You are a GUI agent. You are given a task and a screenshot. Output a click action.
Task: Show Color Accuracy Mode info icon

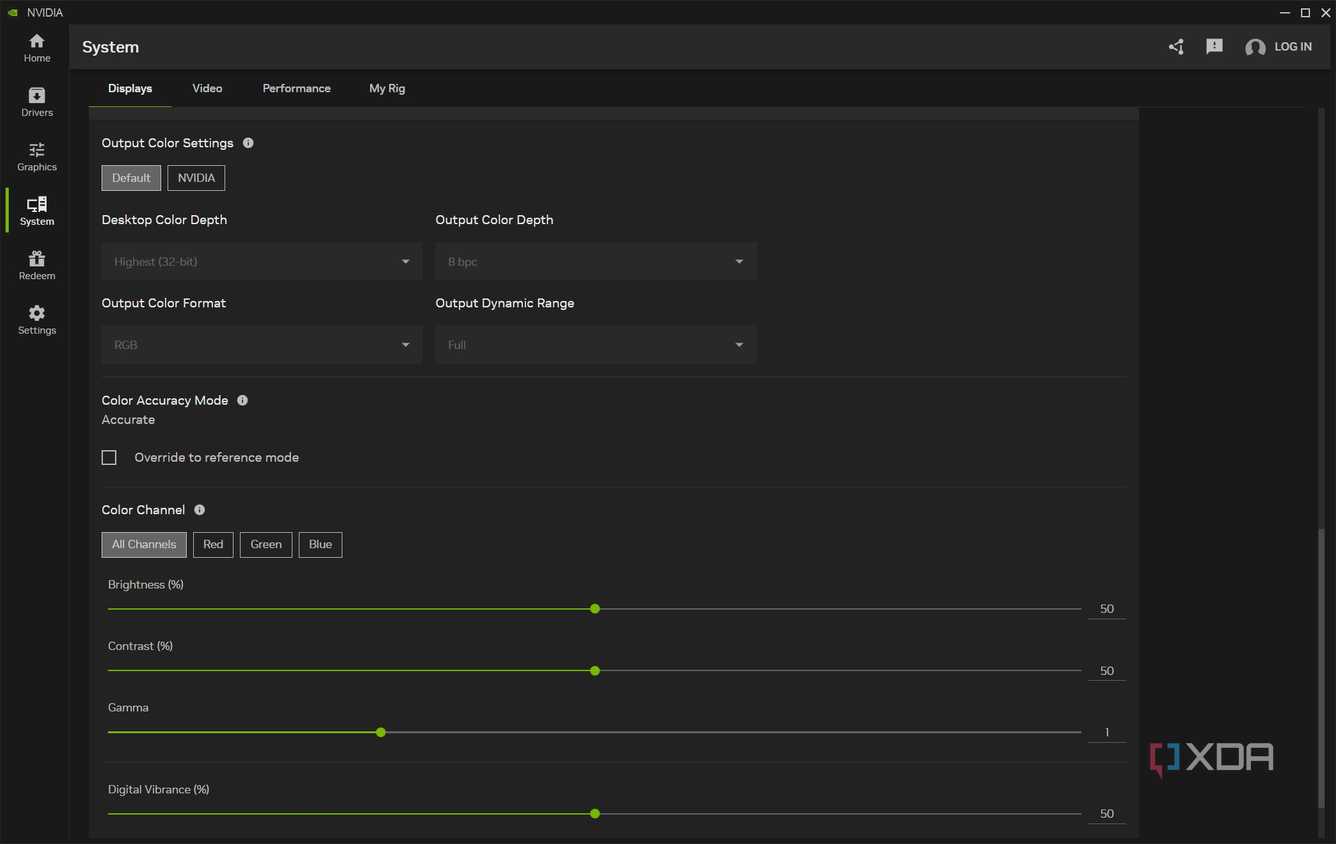[242, 400]
